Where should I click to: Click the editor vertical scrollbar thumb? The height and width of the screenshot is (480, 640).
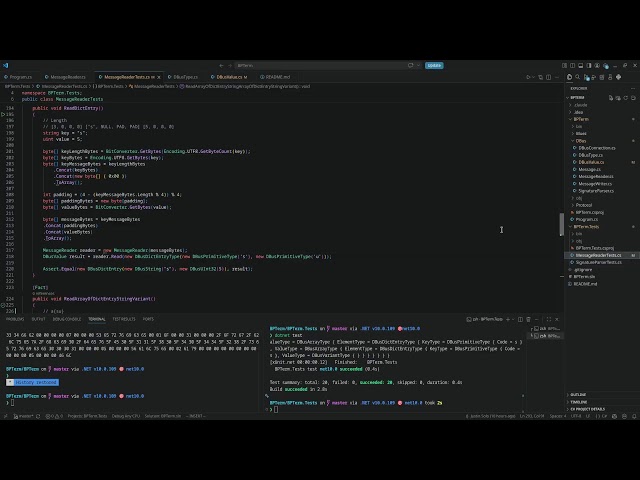562,224
